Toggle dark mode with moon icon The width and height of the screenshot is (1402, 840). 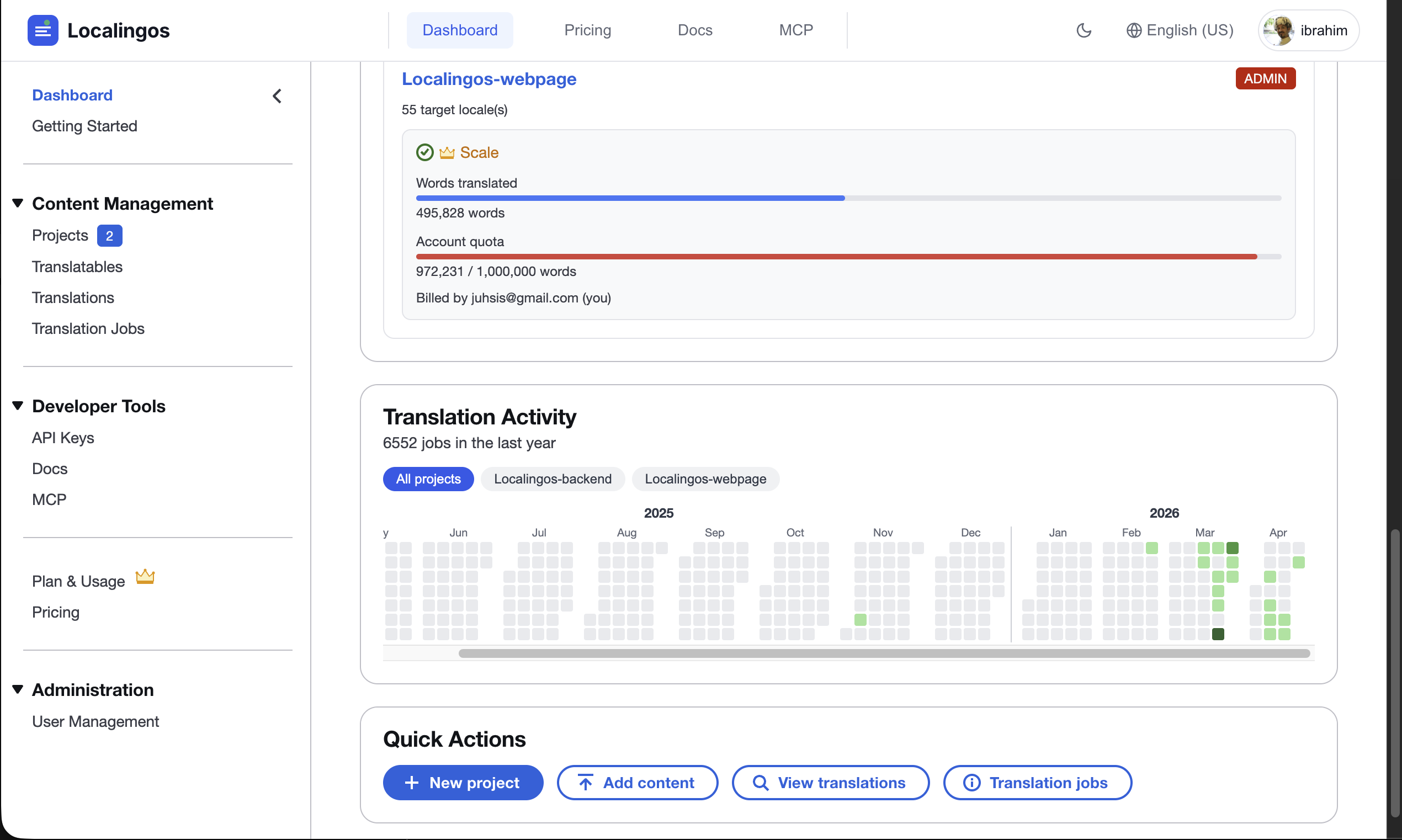click(1084, 30)
